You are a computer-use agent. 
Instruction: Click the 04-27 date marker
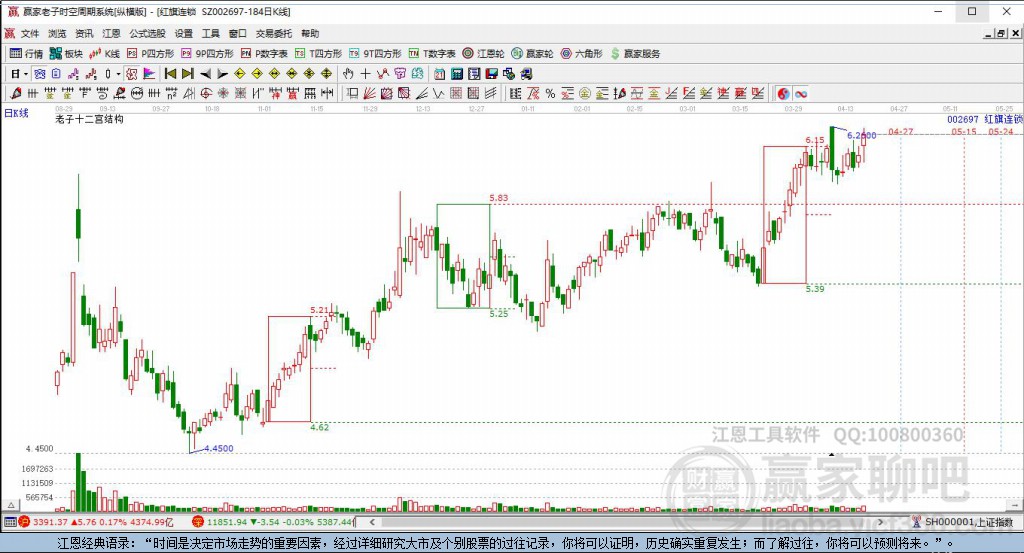(x=901, y=131)
